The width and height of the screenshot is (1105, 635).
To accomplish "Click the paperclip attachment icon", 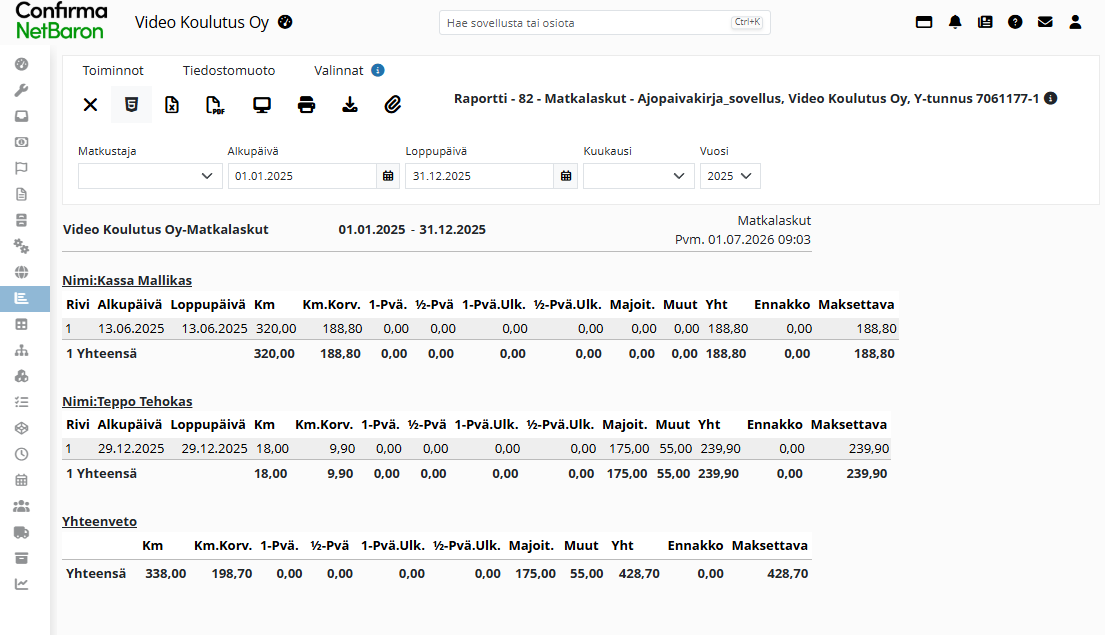I will (x=393, y=105).
